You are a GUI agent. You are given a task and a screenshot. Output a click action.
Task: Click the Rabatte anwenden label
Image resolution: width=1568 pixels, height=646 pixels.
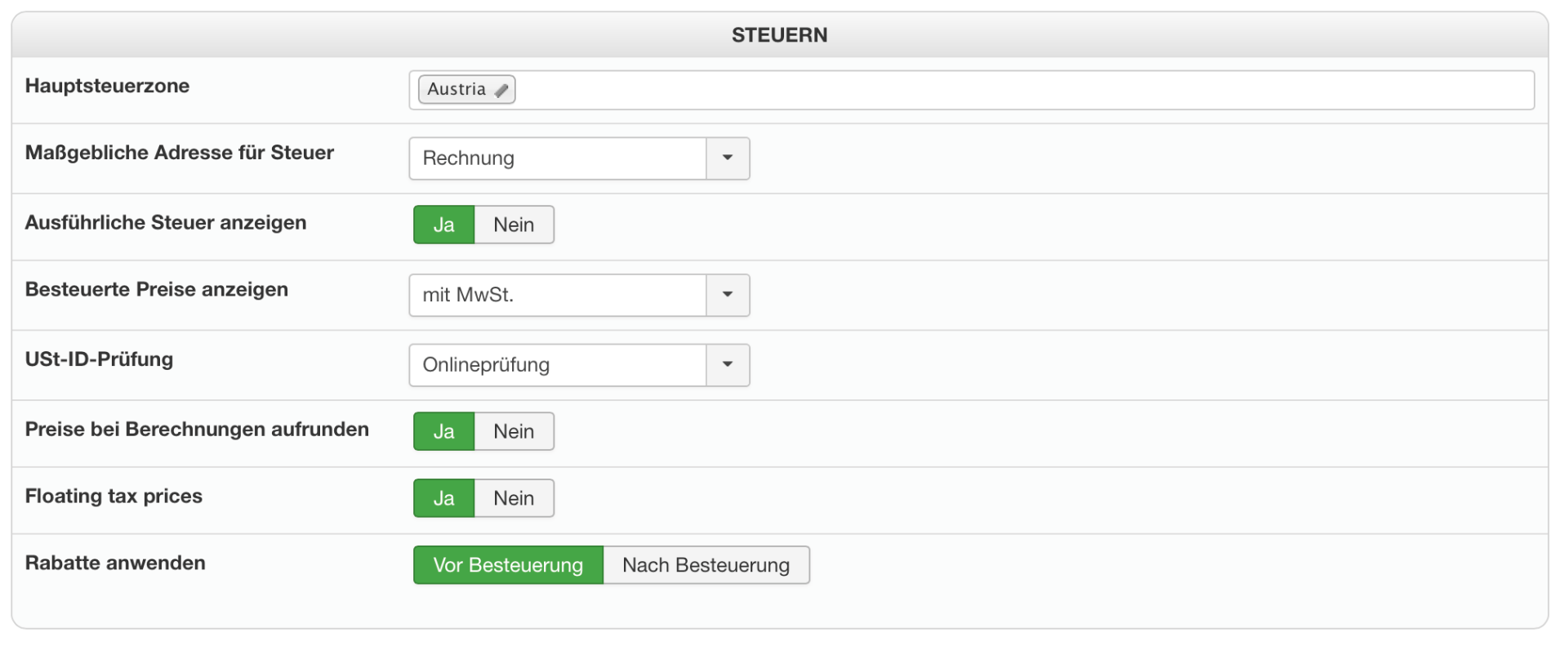tap(115, 563)
